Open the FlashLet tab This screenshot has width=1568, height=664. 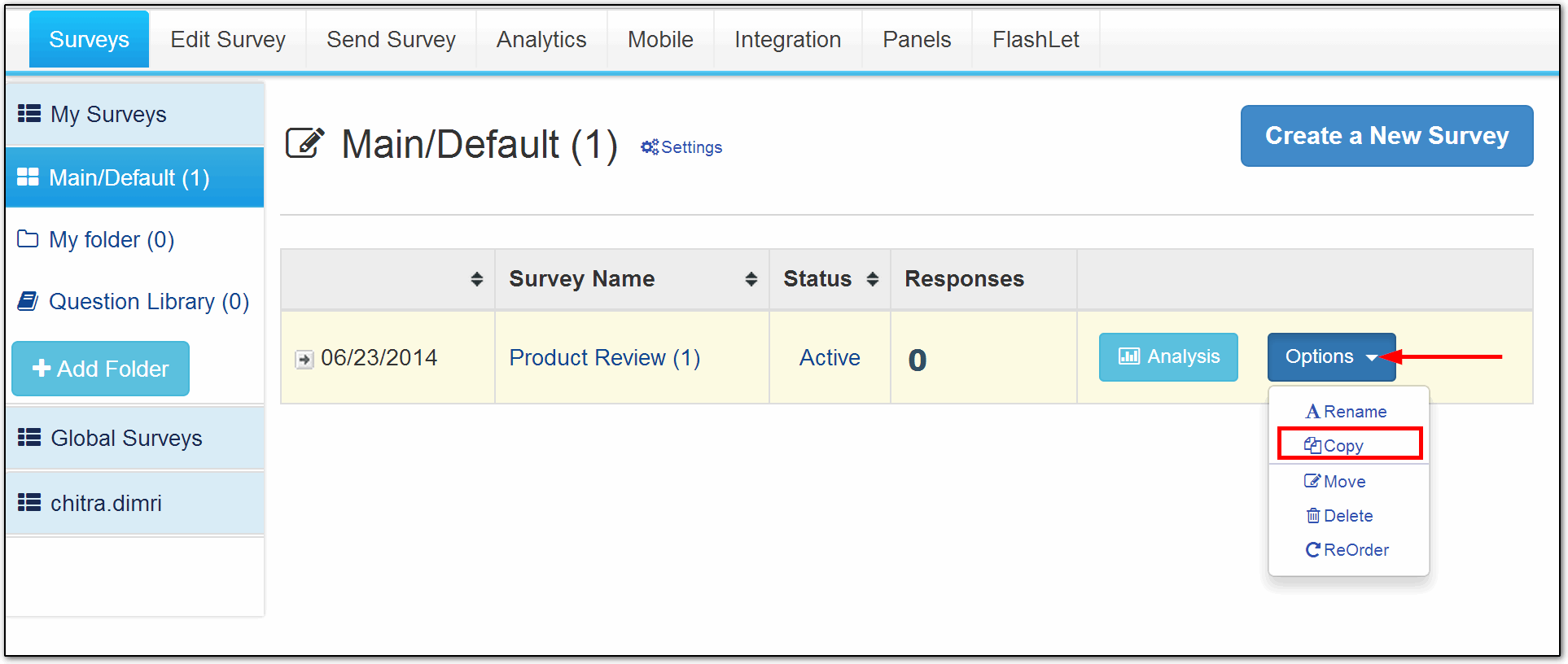tap(1036, 39)
